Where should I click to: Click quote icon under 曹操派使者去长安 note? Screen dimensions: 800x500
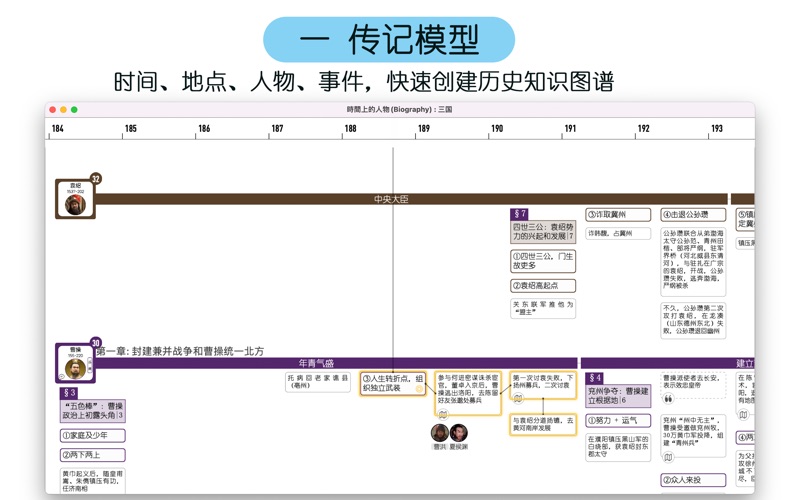[x=668, y=398]
